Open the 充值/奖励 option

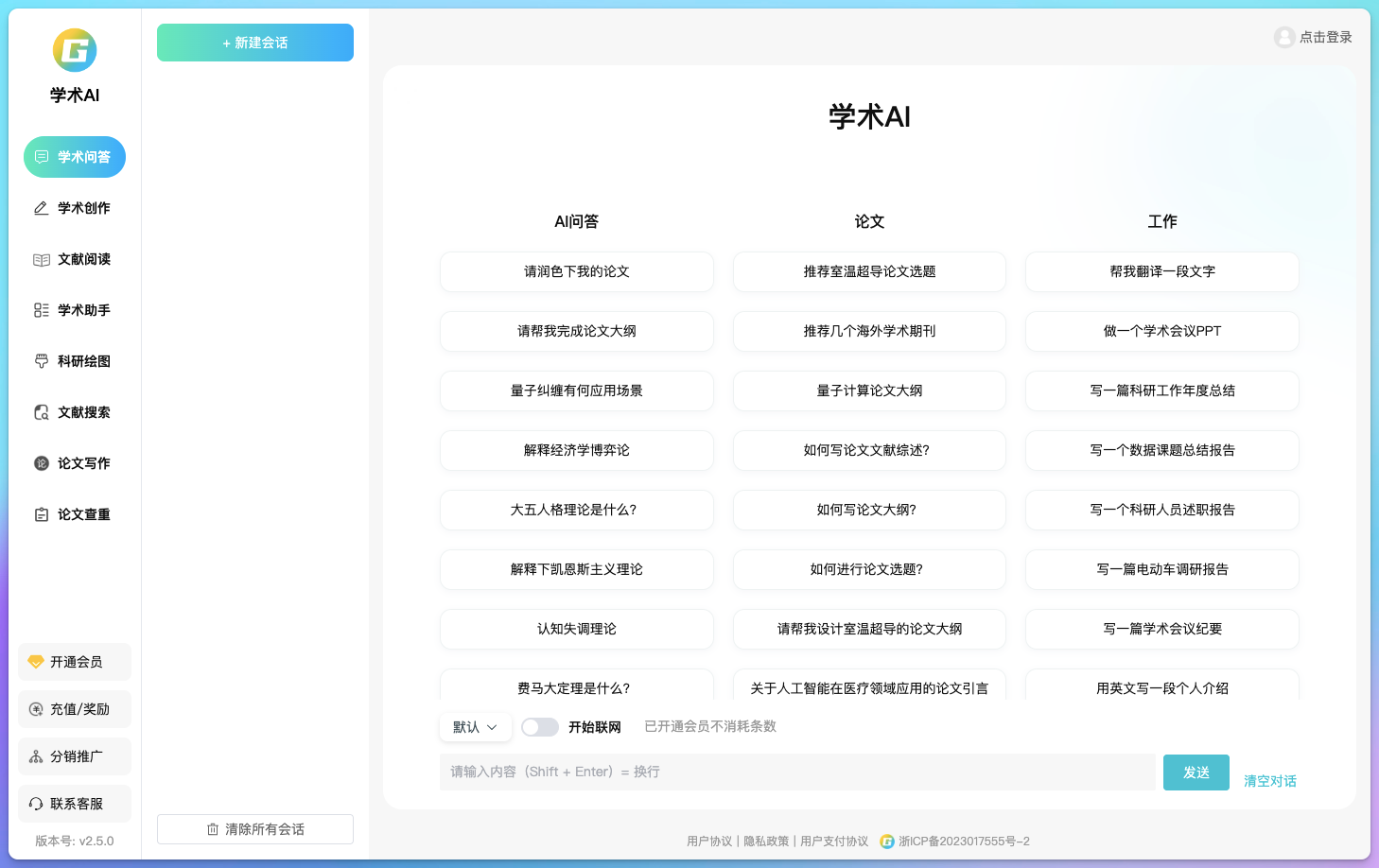pyautogui.click(x=74, y=708)
